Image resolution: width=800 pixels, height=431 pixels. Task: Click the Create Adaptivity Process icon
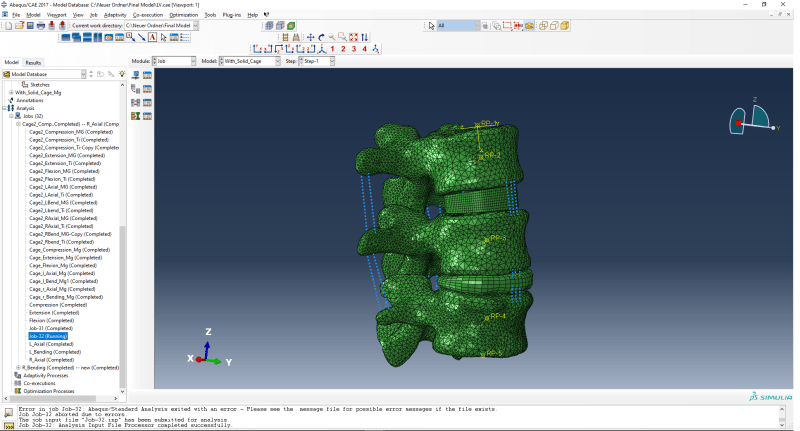pos(136,89)
